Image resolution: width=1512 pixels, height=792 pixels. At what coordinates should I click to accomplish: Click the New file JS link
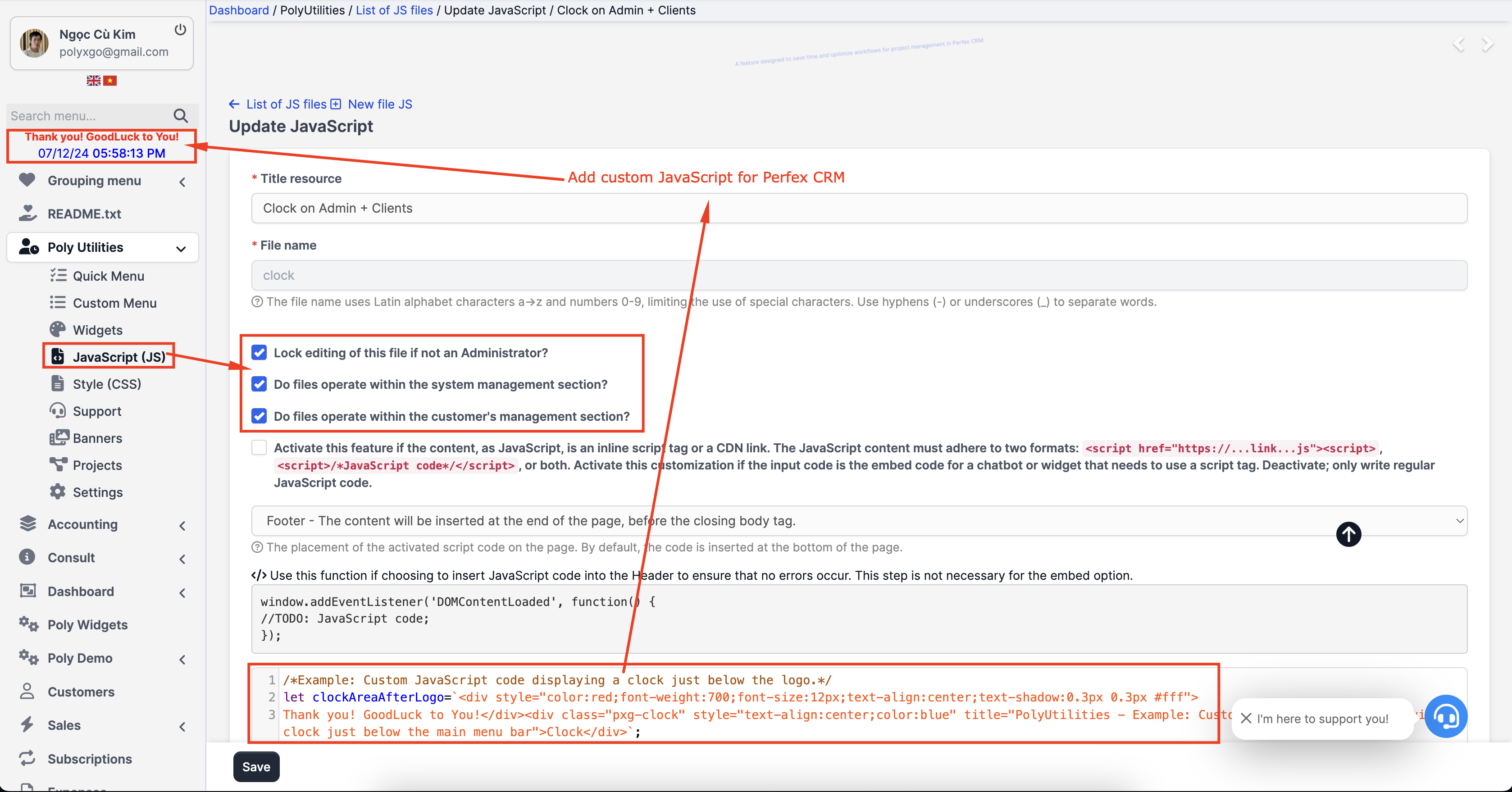click(x=379, y=104)
